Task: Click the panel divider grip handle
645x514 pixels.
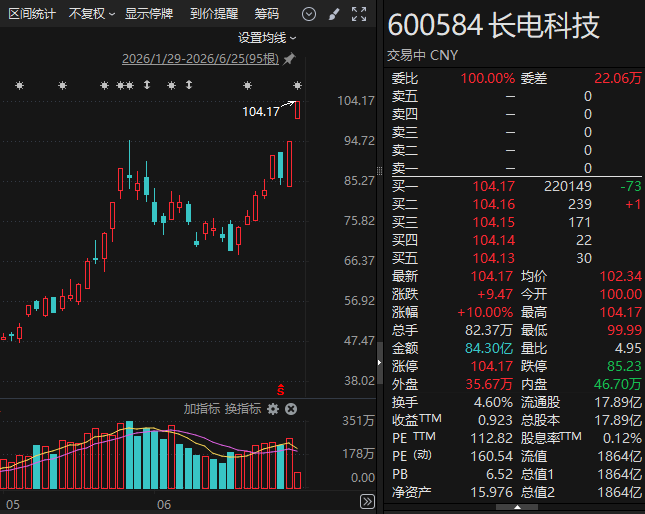Action: pos(379,171)
